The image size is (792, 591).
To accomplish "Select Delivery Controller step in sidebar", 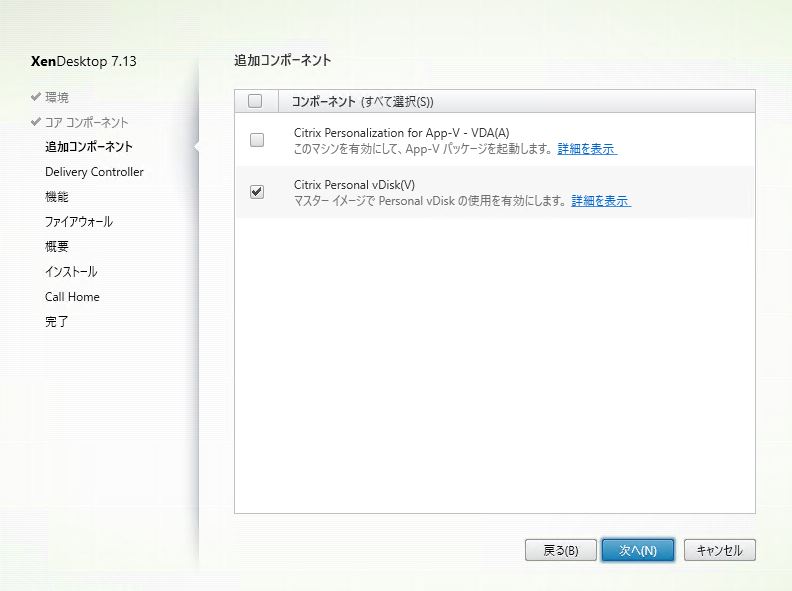I will (94, 172).
